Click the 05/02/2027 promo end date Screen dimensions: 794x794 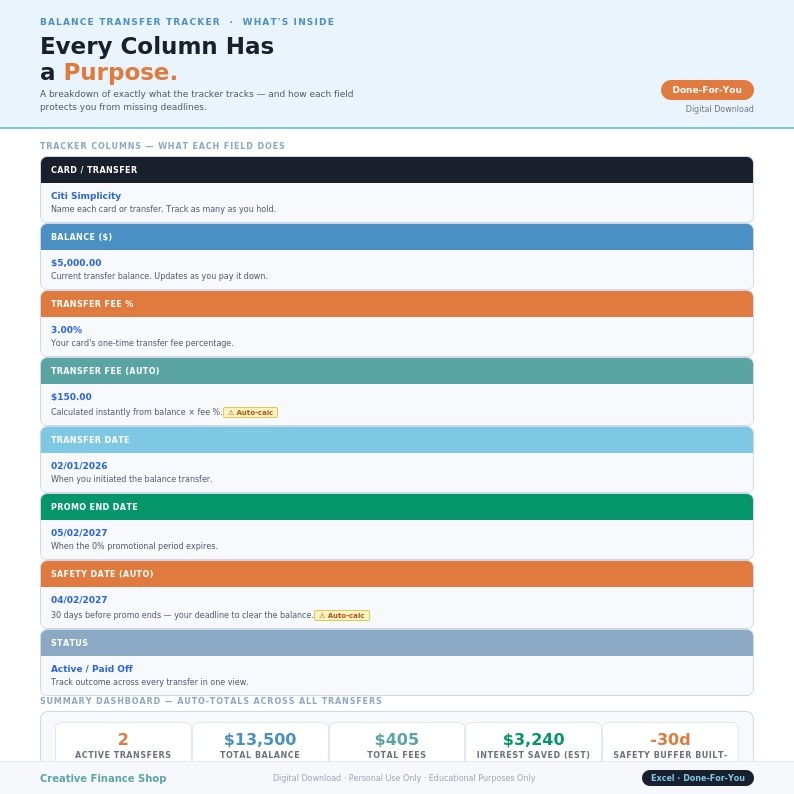[x=79, y=532]
